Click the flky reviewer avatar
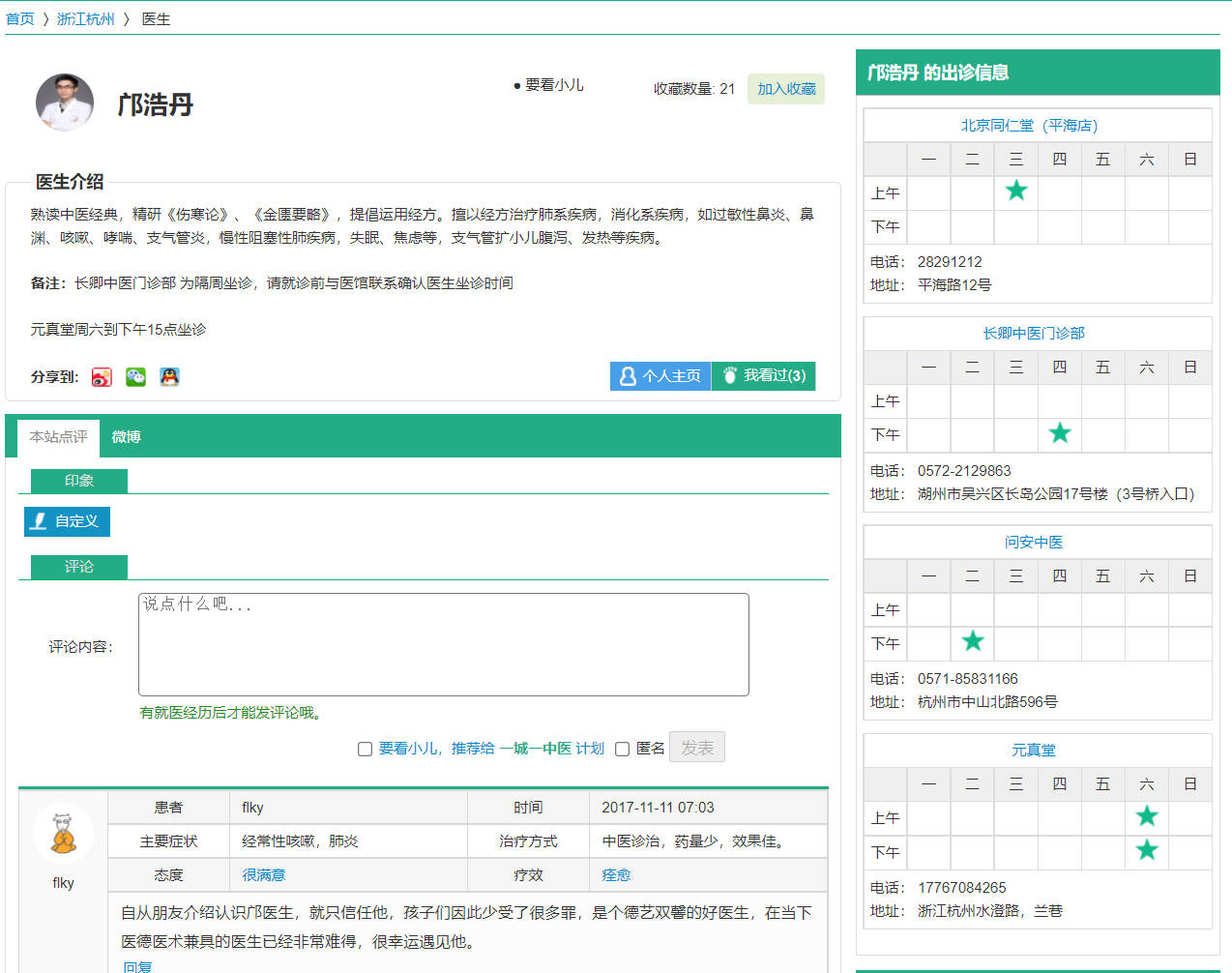 click(x=63, y=832)
